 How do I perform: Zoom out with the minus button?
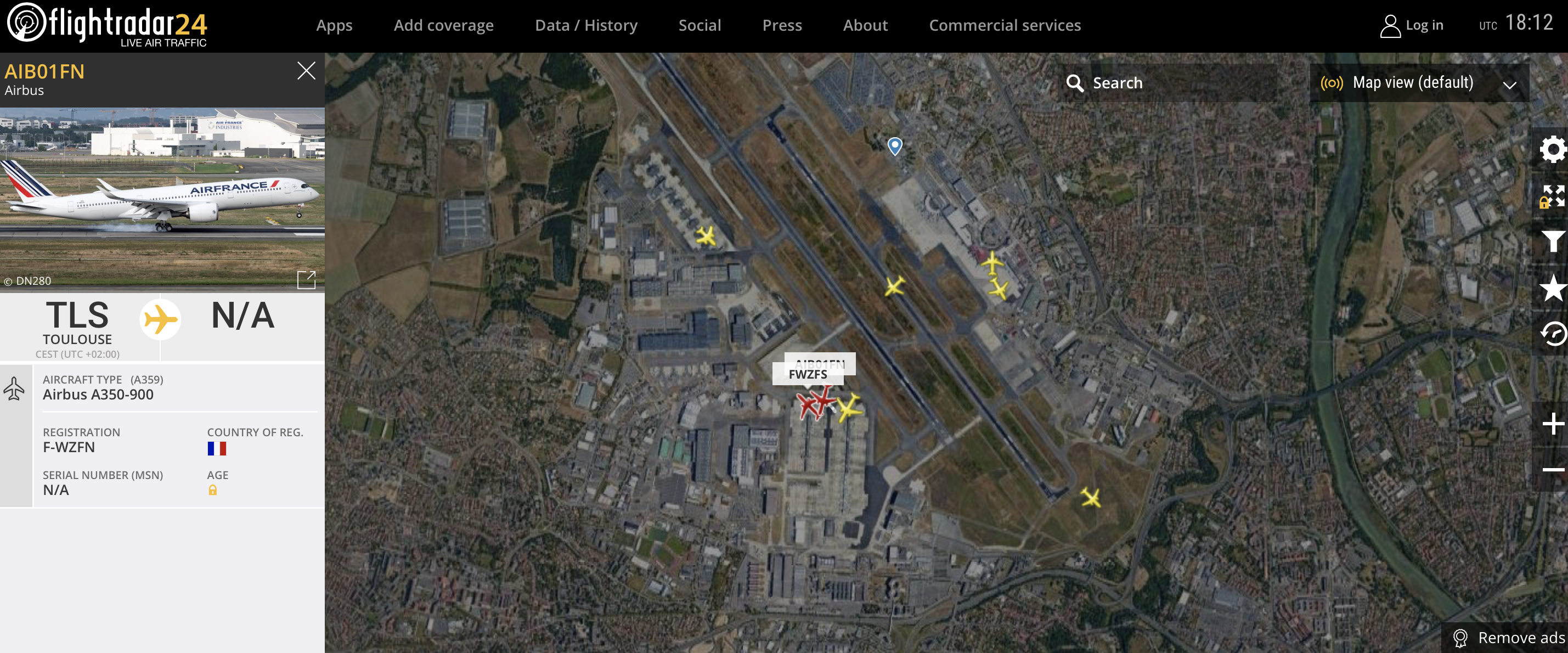(1553, 469)
